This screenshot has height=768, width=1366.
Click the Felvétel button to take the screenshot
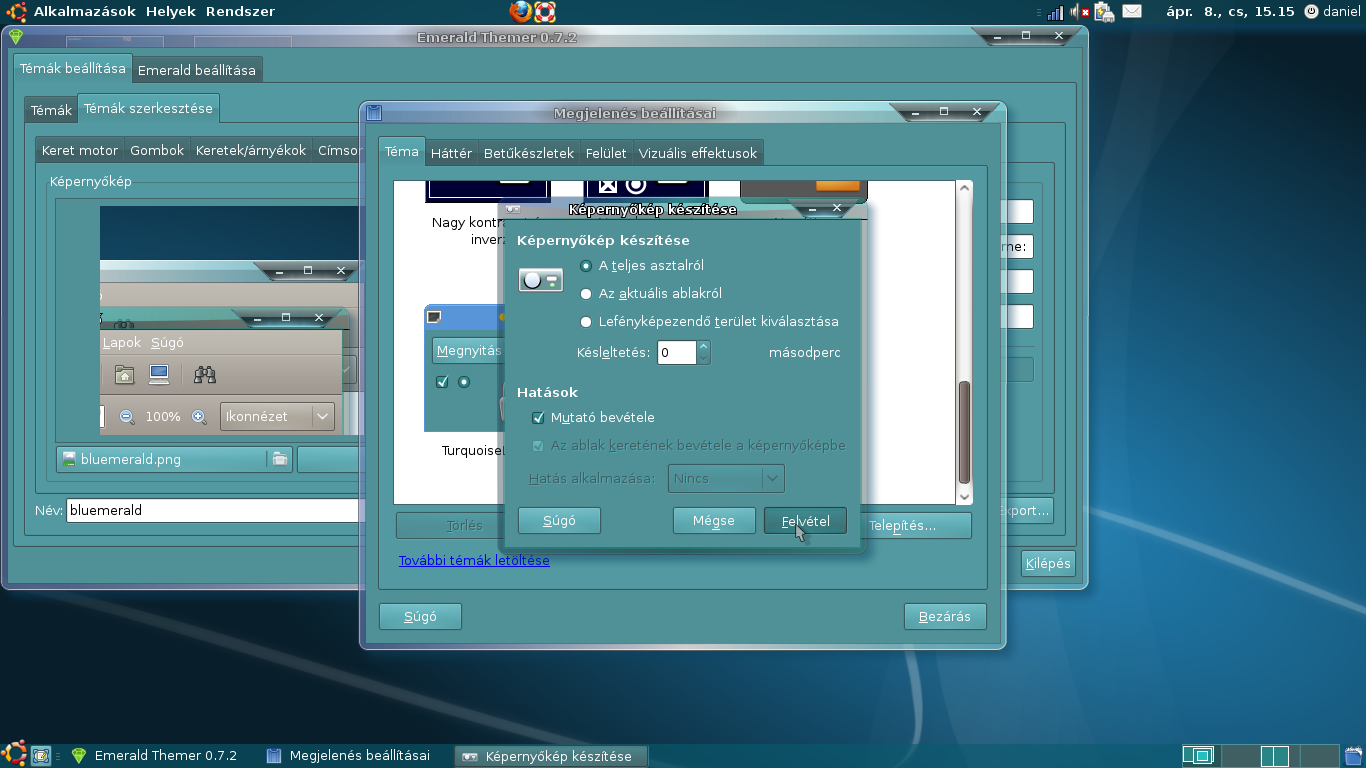click(x=805, y=521)
